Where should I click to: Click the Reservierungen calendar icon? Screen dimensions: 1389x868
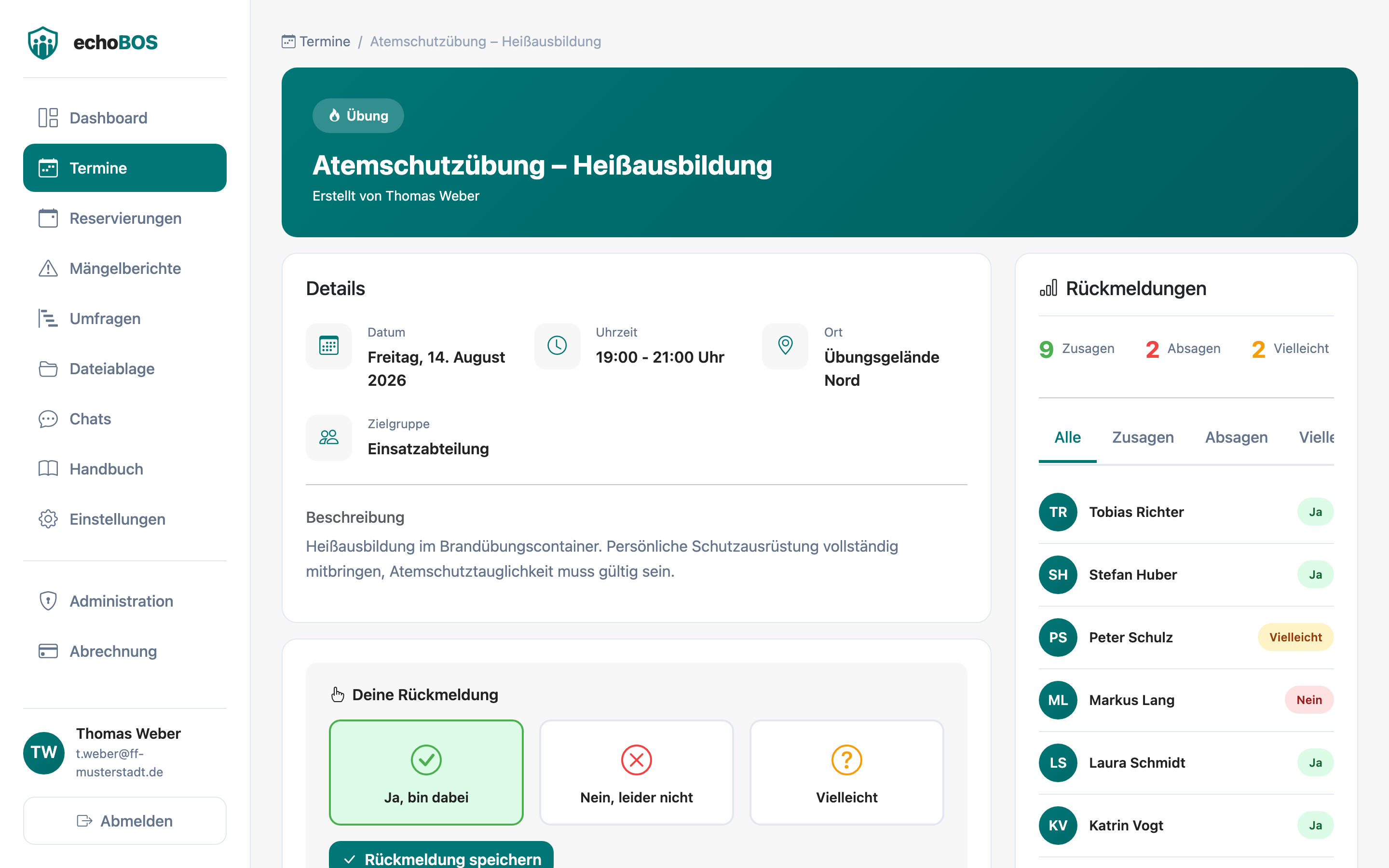pos(48,218)
